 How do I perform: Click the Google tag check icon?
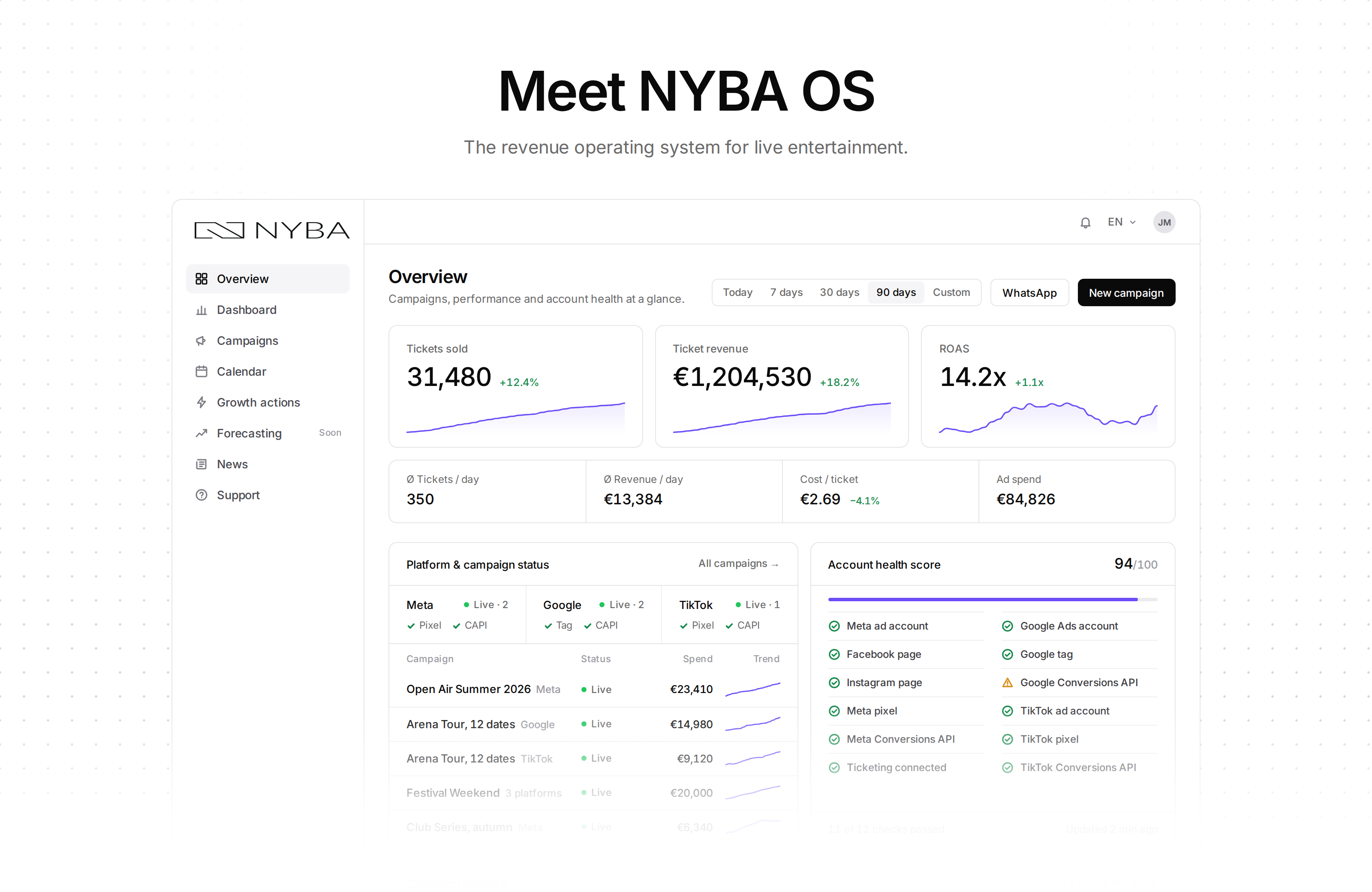(x=1007, y=654)
